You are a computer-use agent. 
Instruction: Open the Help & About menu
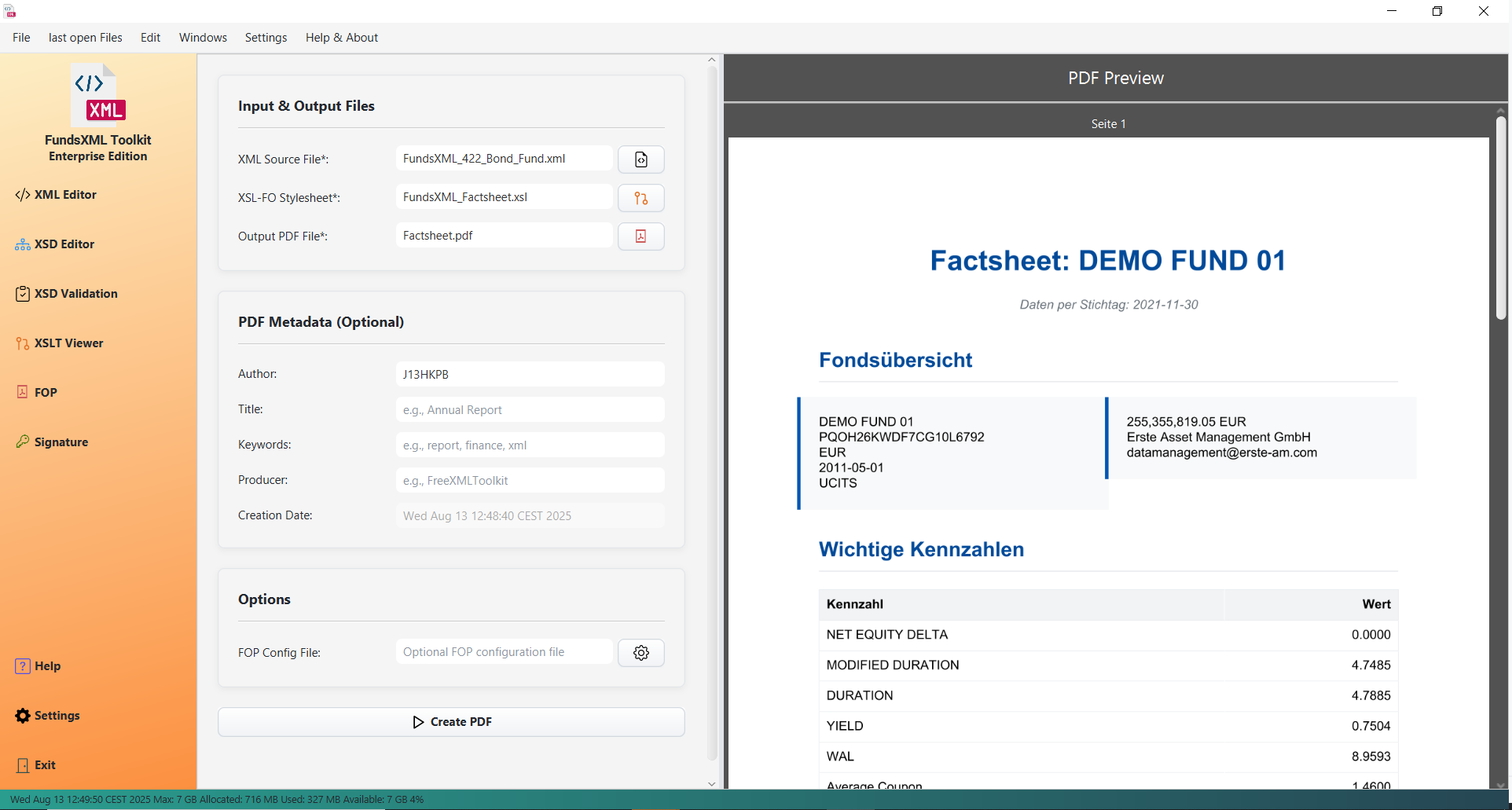click(x=342, y=38)
